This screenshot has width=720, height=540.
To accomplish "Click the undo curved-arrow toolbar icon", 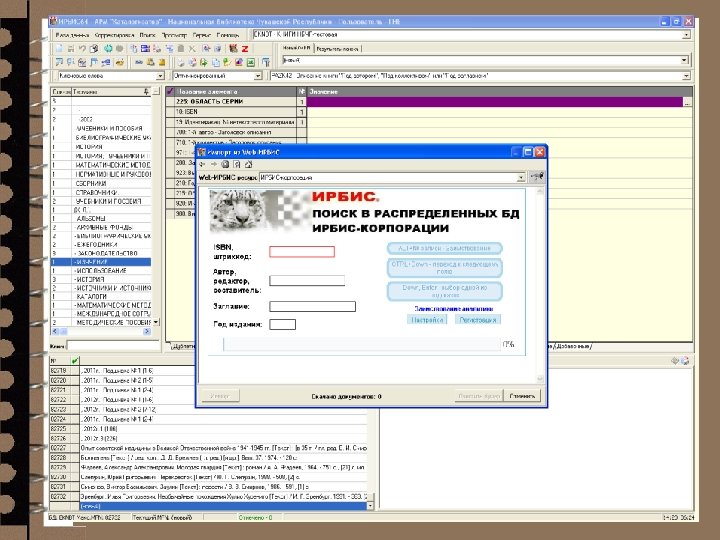I will click(82, 48).
